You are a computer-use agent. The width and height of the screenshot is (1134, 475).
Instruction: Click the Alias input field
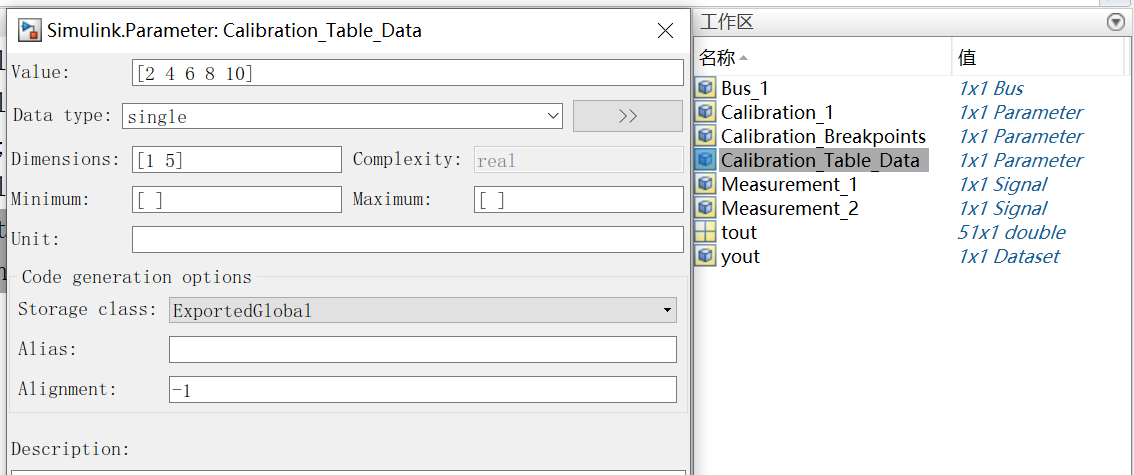(x=422, y=349)
